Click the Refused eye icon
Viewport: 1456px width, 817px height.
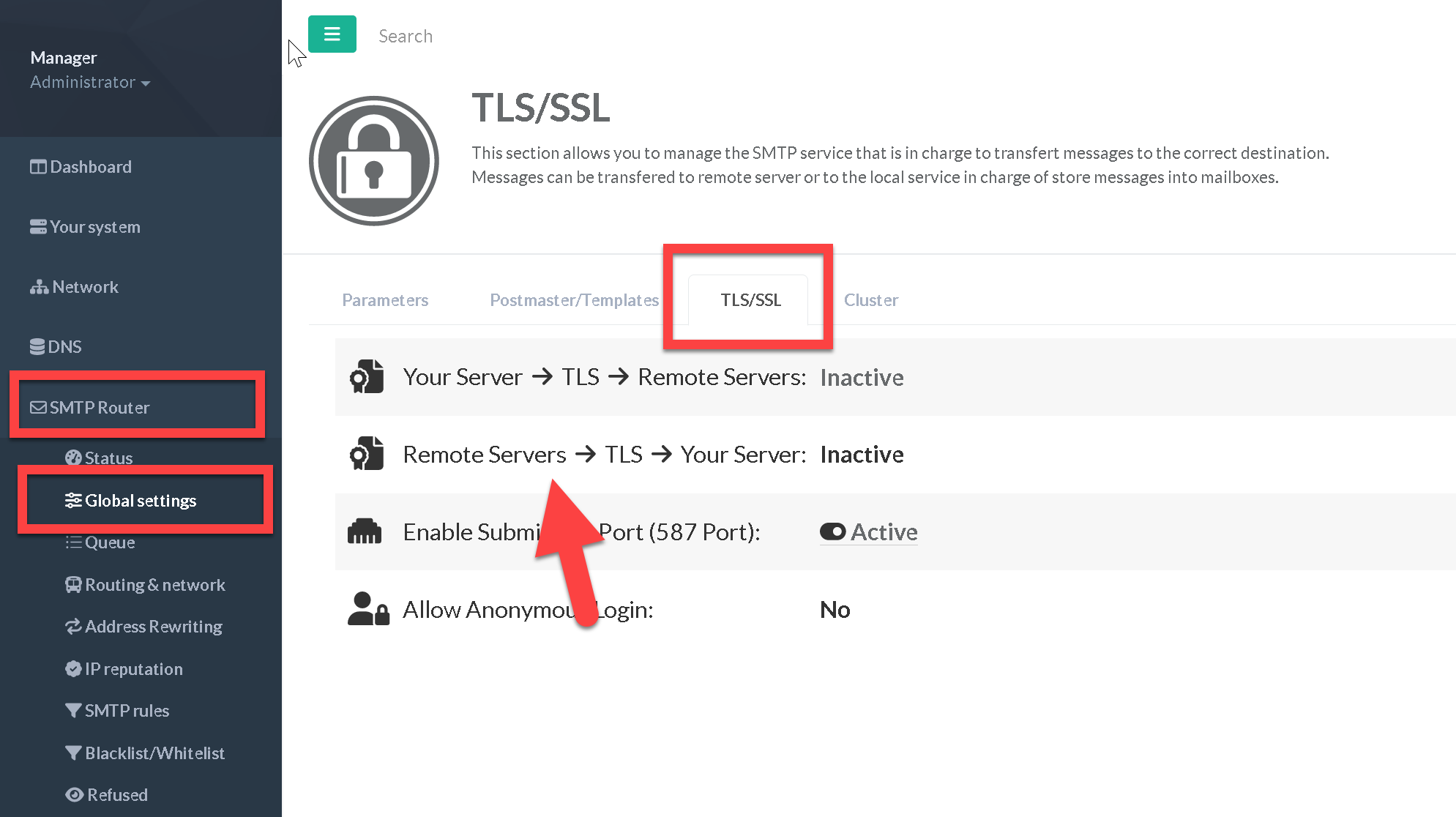pyautogui.click(x=74, y=795)
